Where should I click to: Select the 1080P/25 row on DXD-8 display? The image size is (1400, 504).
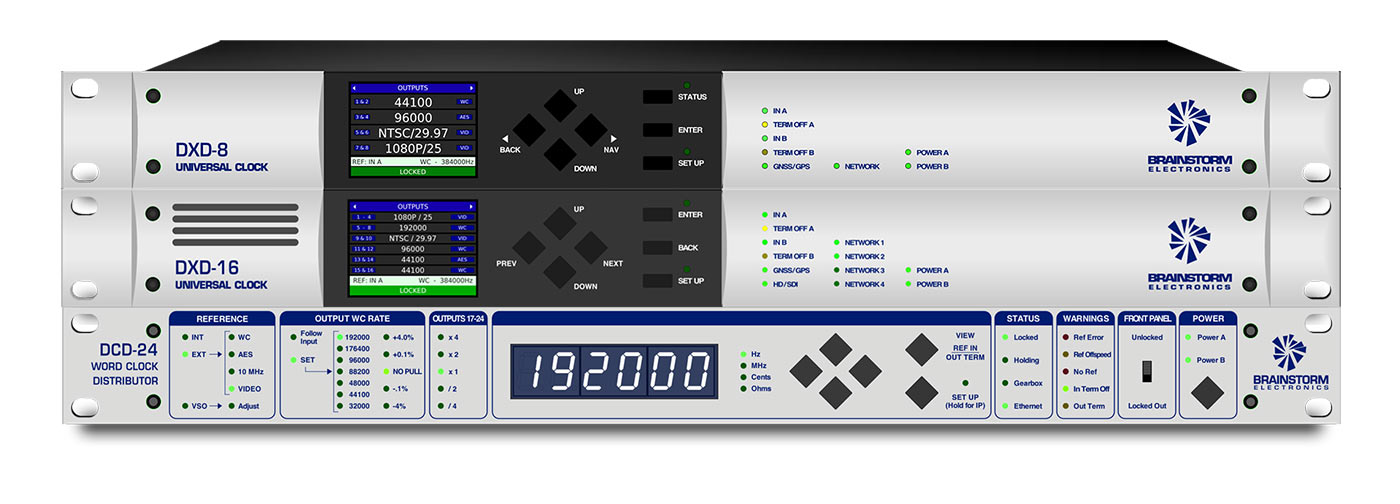[x=413, y=147]
